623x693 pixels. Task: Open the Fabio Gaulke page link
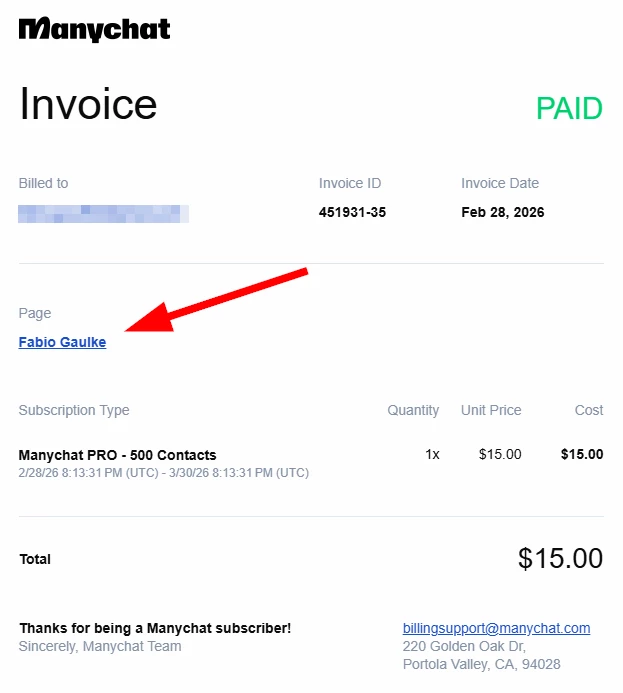(62, 342)
